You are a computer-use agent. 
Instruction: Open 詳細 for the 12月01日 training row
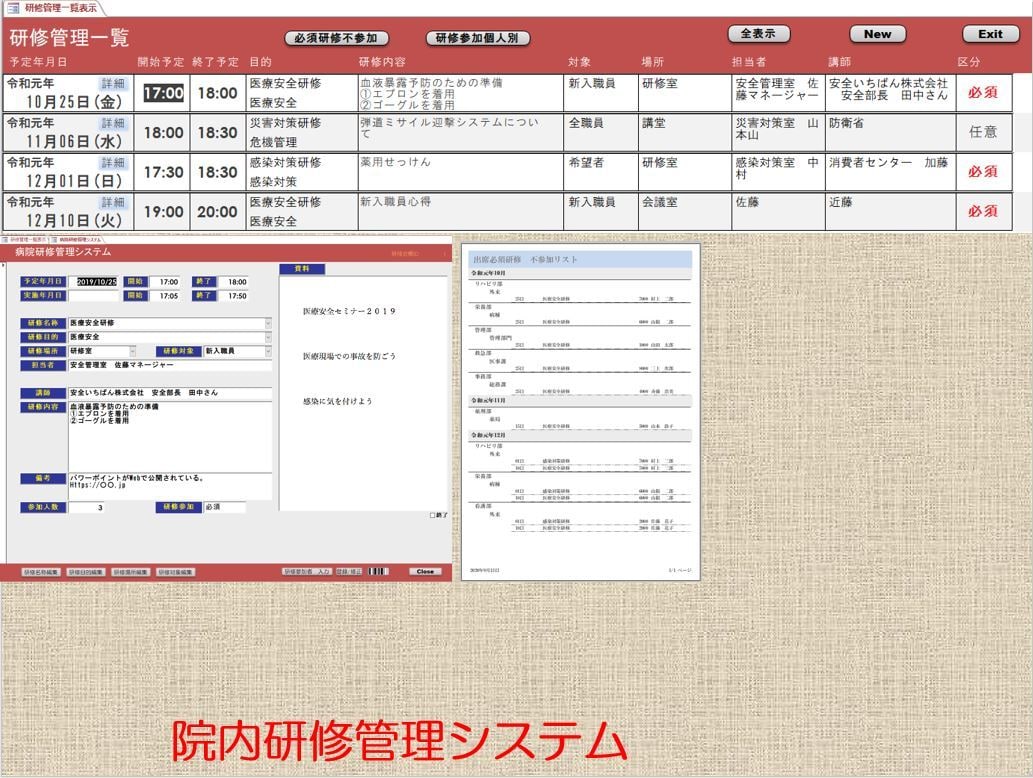(113, 163)
